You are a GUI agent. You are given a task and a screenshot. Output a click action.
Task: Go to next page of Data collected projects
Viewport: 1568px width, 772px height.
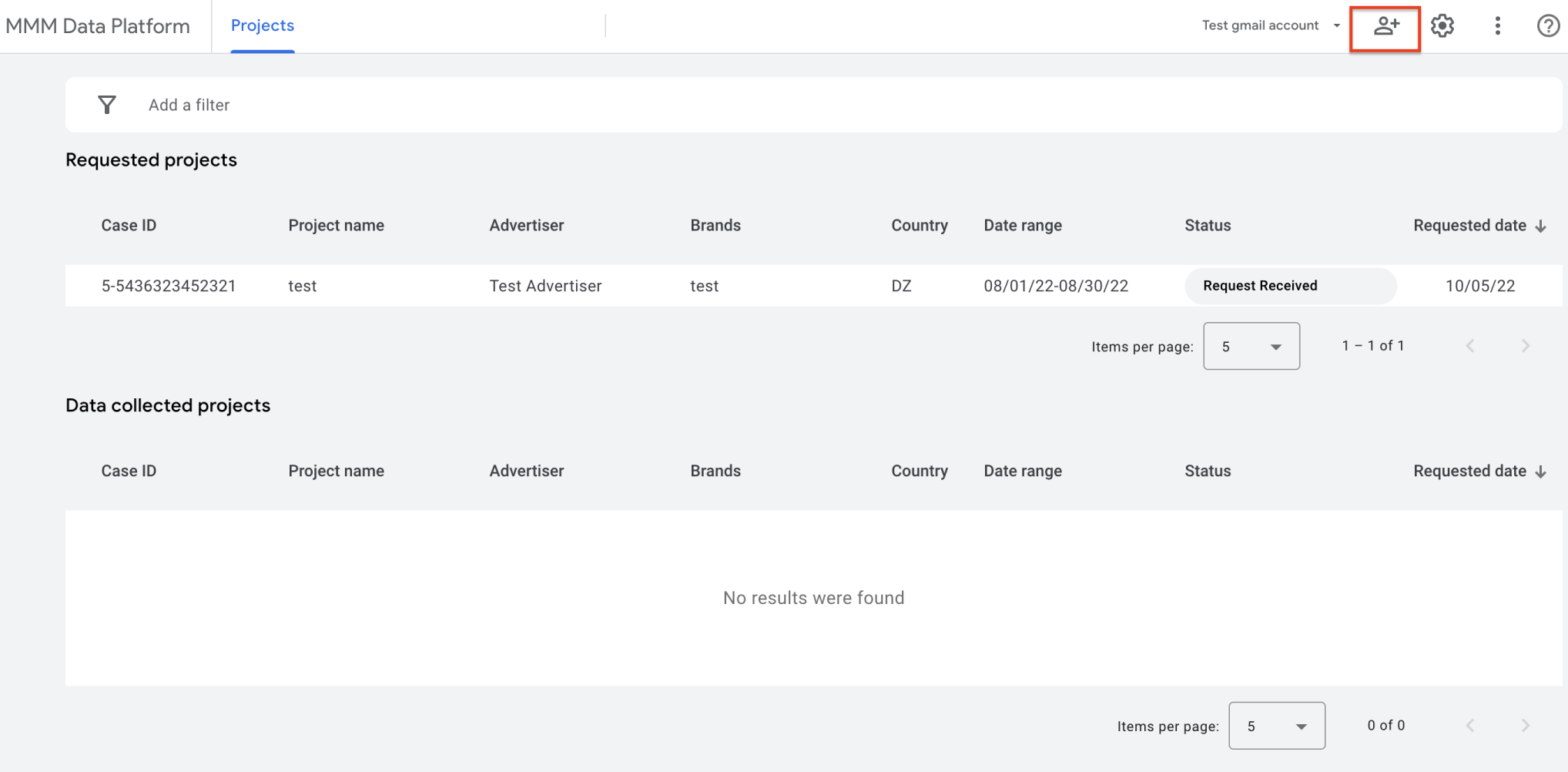tap(1525, 726)
